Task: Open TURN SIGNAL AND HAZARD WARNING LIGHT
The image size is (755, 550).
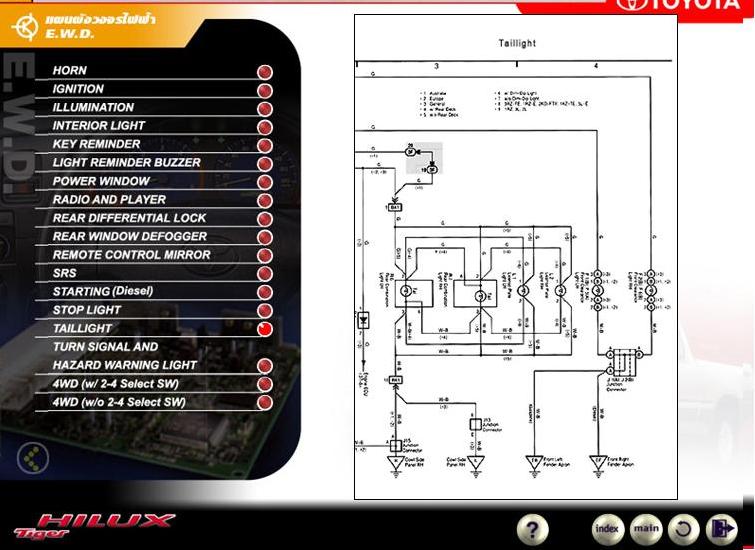Action: click(x=124, y=356)
